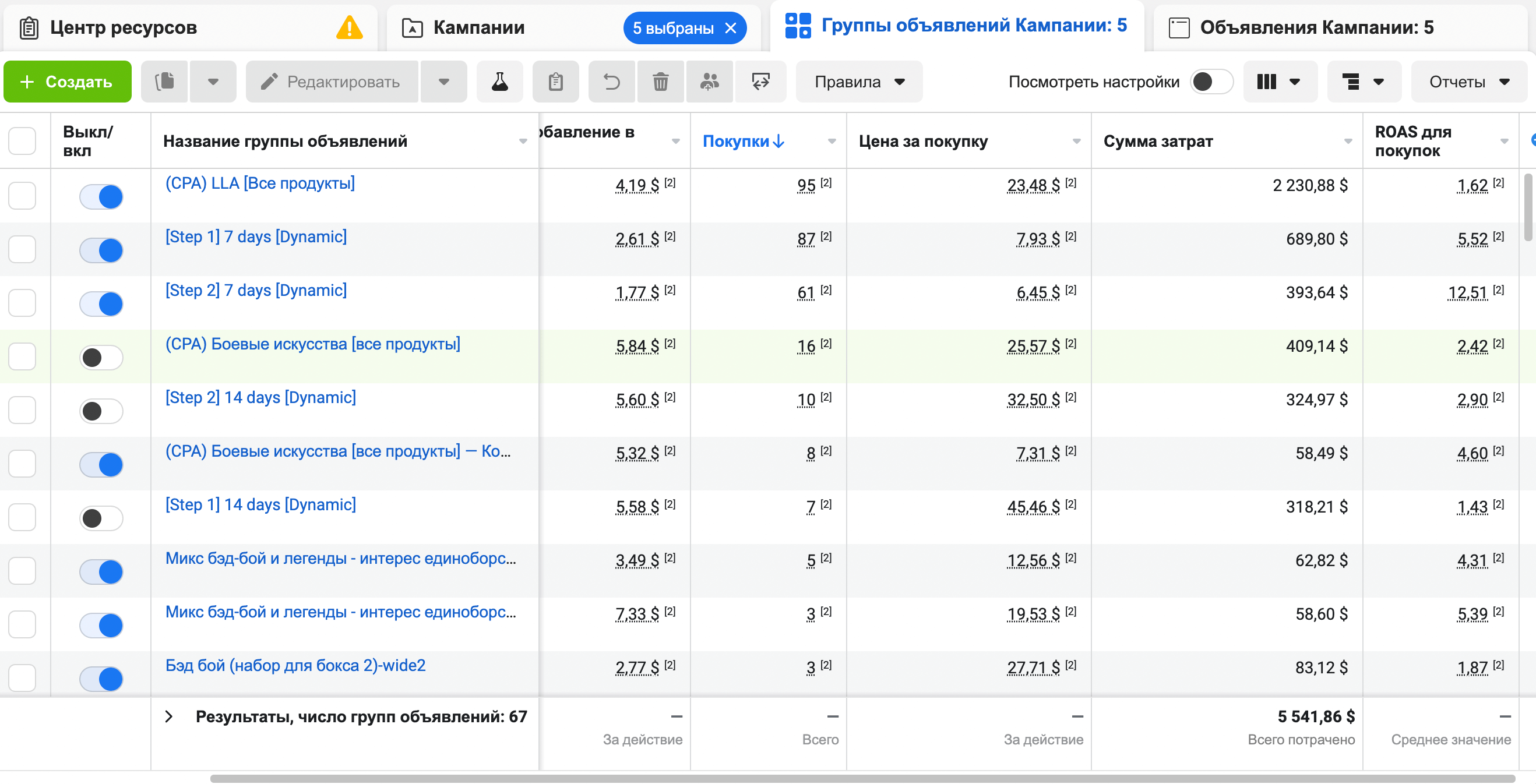
Task: Click the clipboard paste icon in toolbar
Action: coord(556,82)
